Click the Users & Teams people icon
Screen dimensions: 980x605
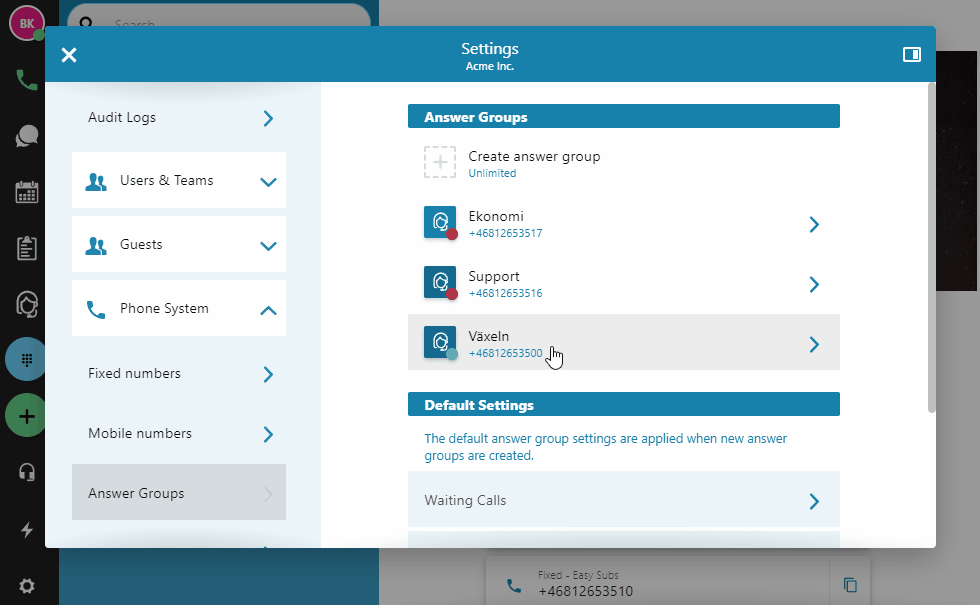pos(96,181)
